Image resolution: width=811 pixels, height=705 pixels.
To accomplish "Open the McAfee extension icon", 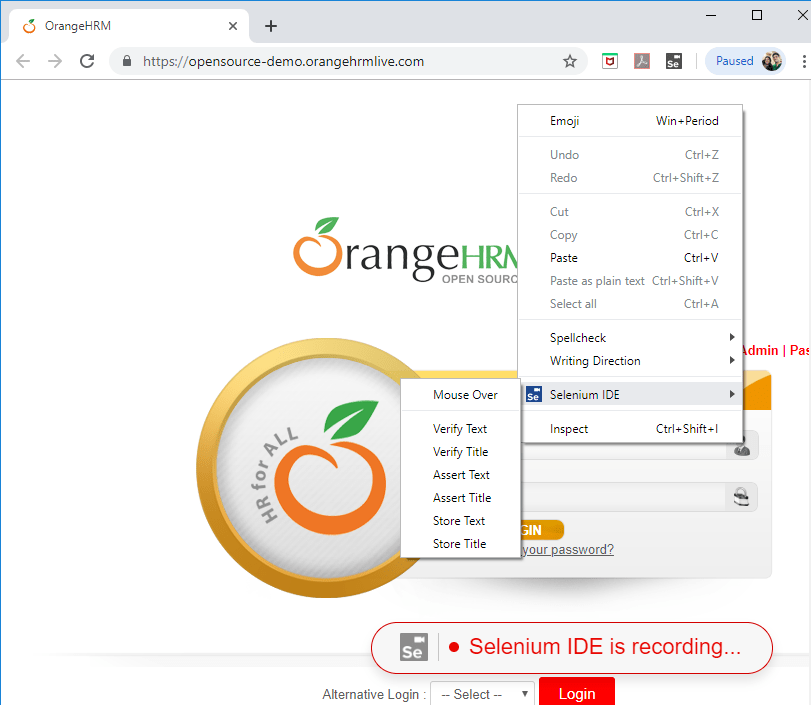I will [609, 61].
